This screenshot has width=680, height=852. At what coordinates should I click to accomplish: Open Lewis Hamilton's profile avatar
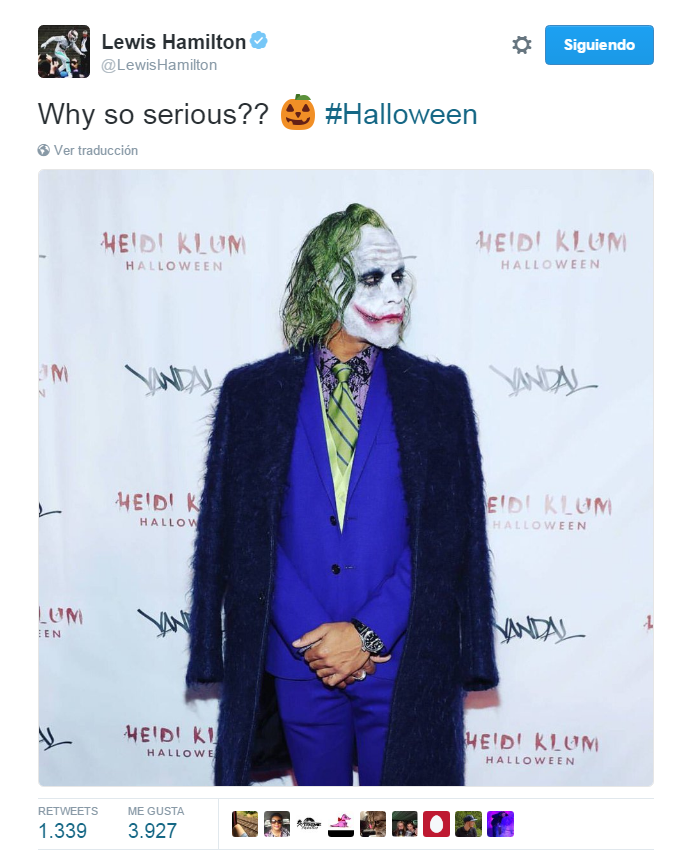coord(64,51)
